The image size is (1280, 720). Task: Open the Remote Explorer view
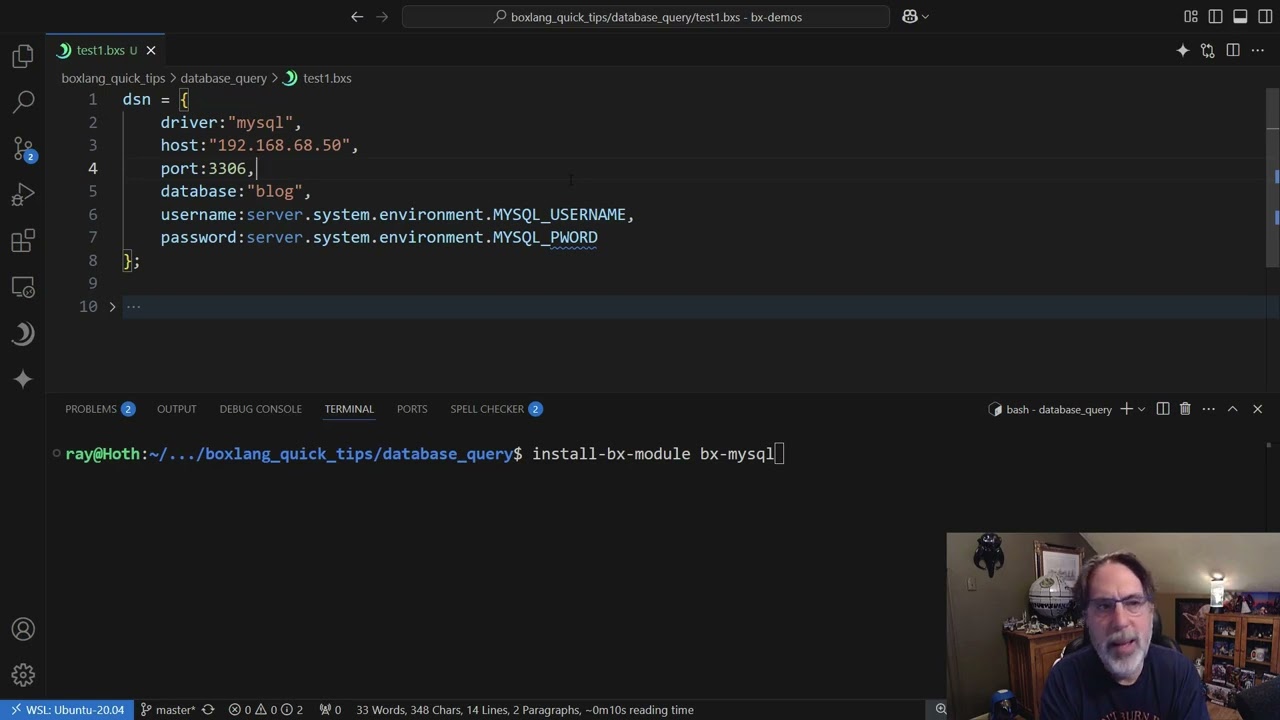[x=23, y=287]
